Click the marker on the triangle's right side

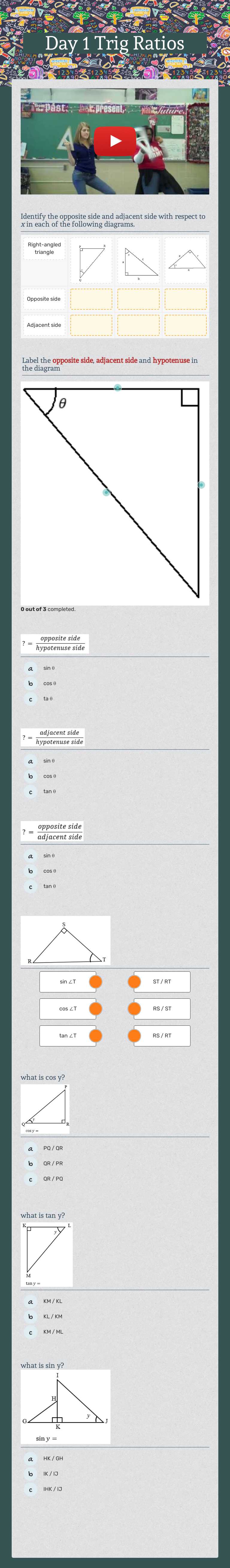(201, 485)
